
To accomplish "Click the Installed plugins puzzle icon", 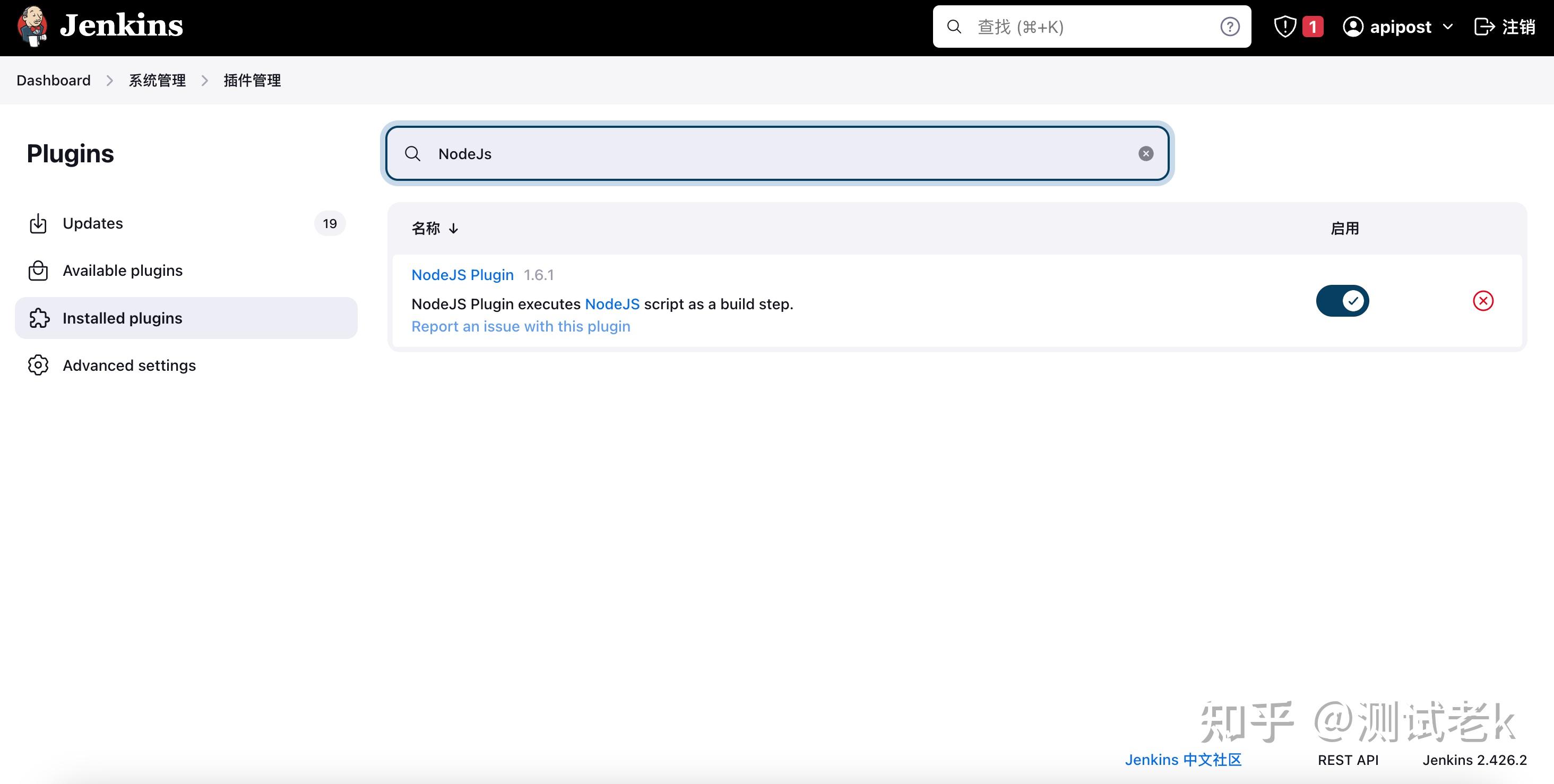I will click(38, 318).
